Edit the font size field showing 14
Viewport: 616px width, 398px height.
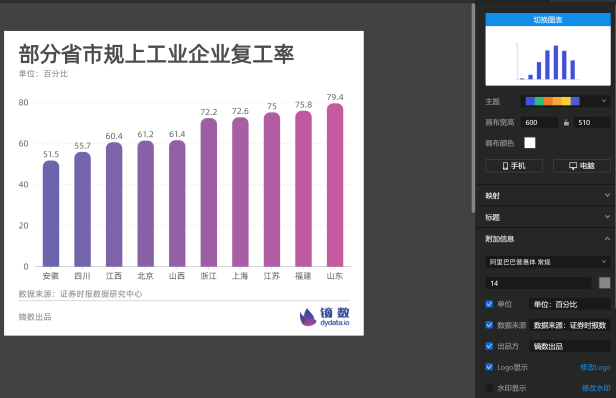tap(538, 283)
